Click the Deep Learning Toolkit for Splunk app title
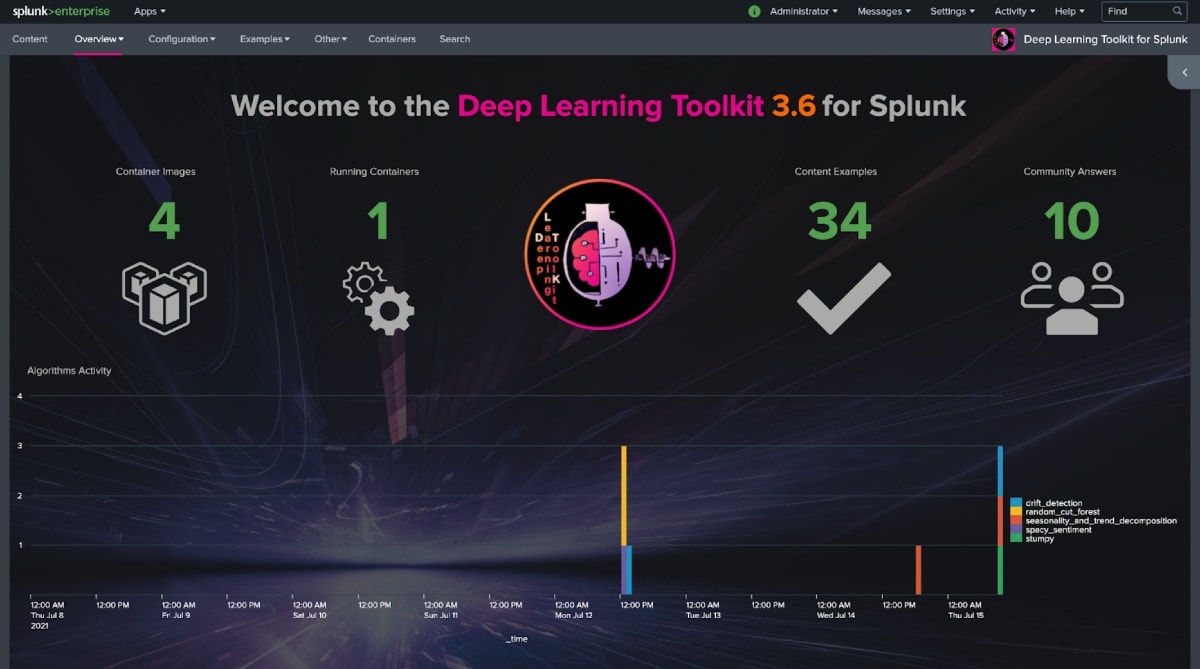This screenshot has width=1200, height=669. pos(1105,39)
